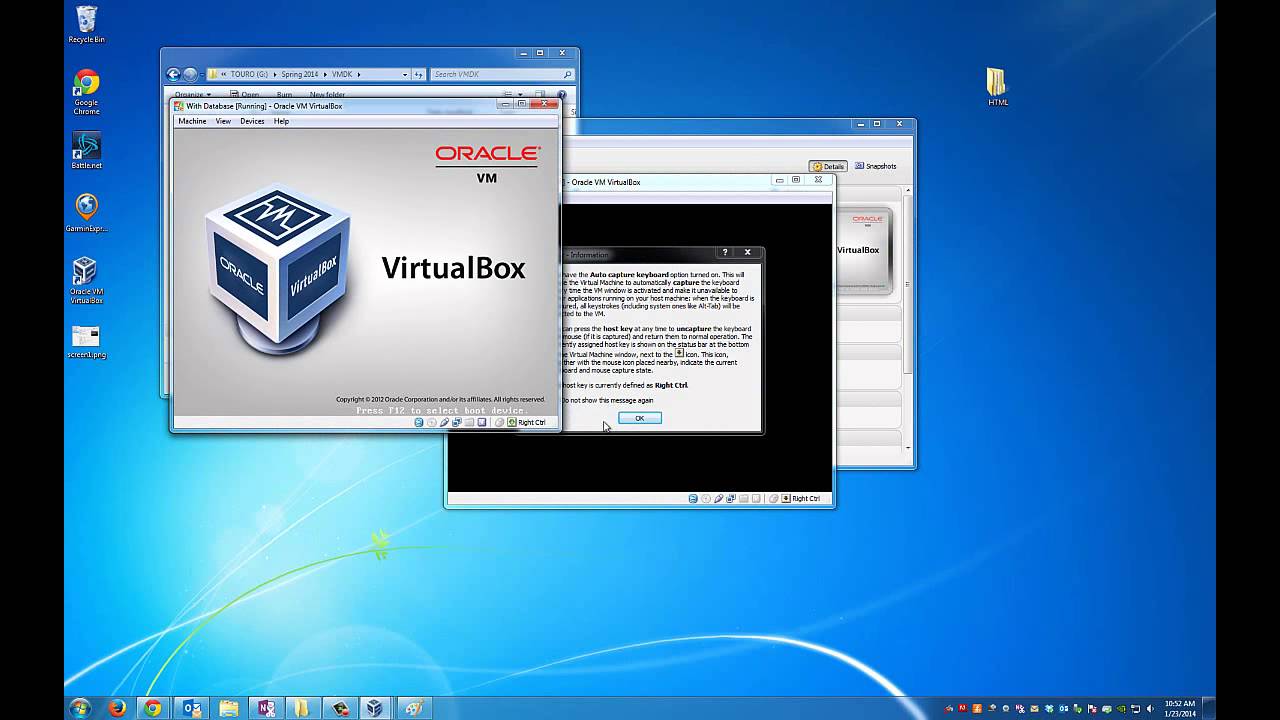Switch to Details view in VirtualBox Manager
This screenshot has height=720, width=1280.
click(x=828, y=166)
